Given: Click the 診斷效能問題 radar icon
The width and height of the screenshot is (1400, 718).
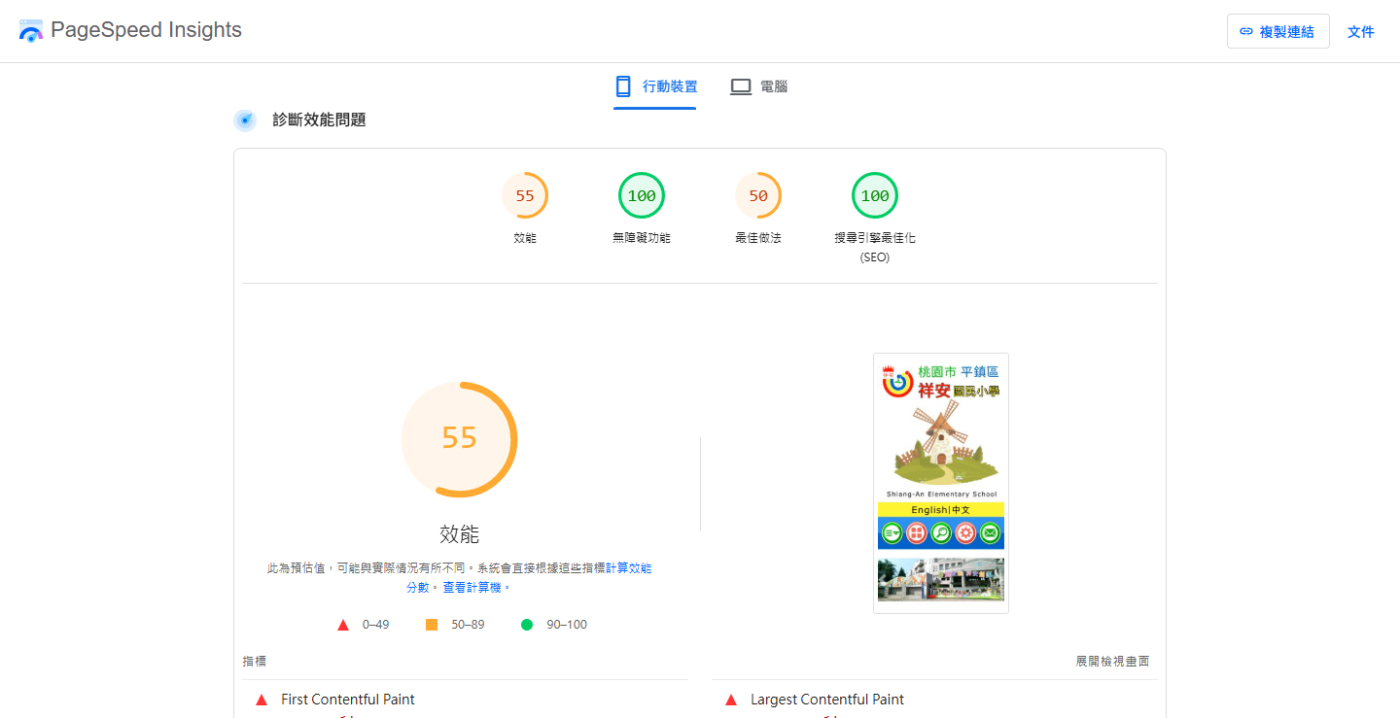Looking at the screenshot, I should [x=245, y=120].
